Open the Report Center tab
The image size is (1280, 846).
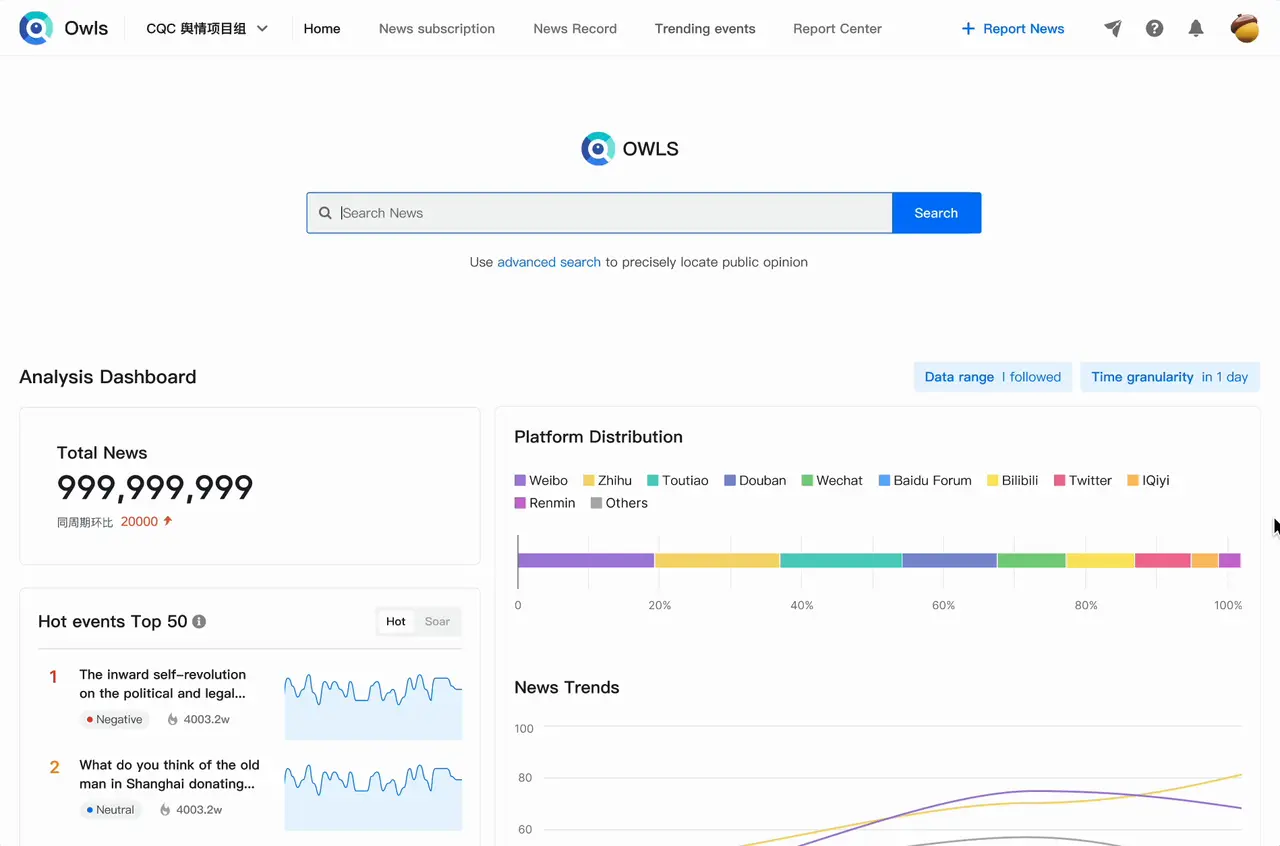click(837, 29)
